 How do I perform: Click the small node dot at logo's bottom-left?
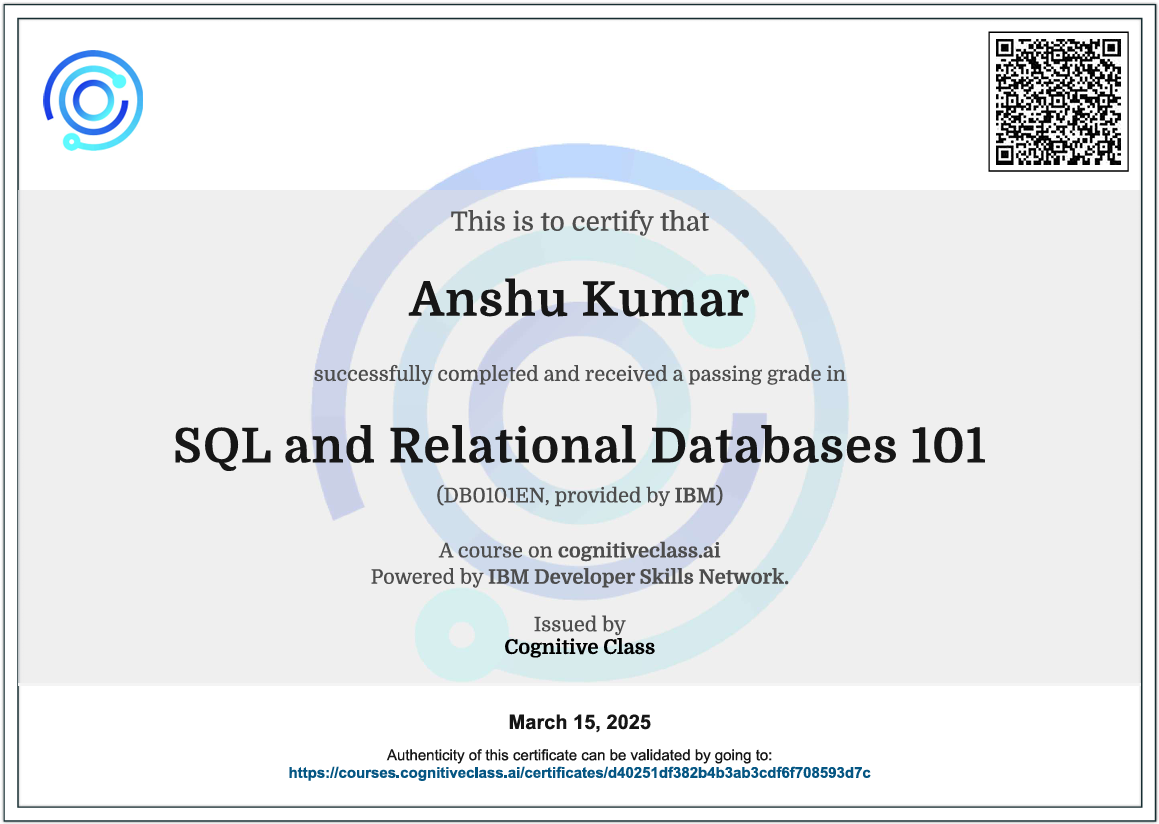pyautogui.click(x=71, y=141)
